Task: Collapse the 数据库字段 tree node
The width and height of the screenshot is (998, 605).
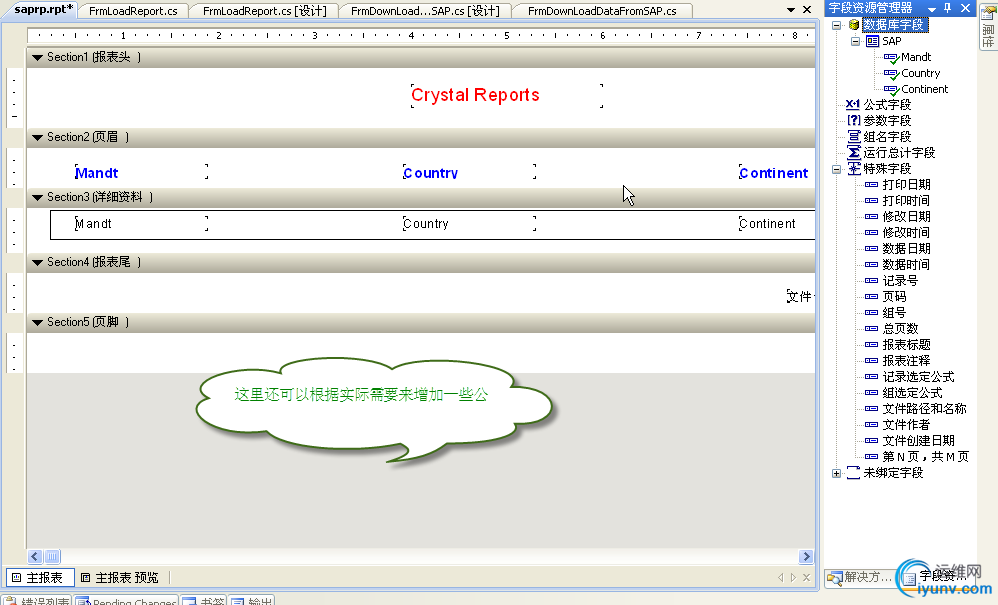Action: tap(837, 25)
